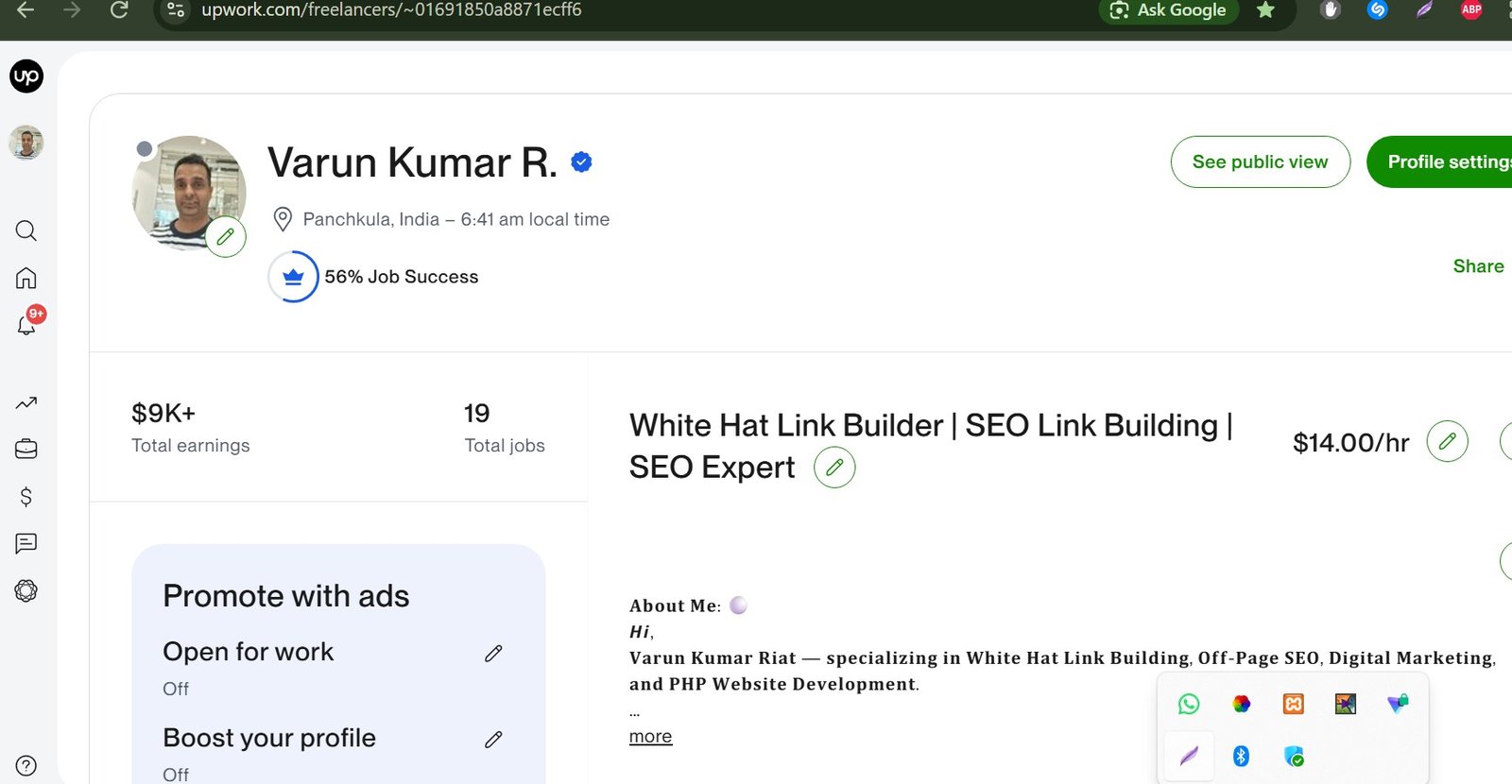The width and height of the screenshot is (1512, 784).
Task: Open Windows Security shield in the tray popup
Action: (1294, 756)
